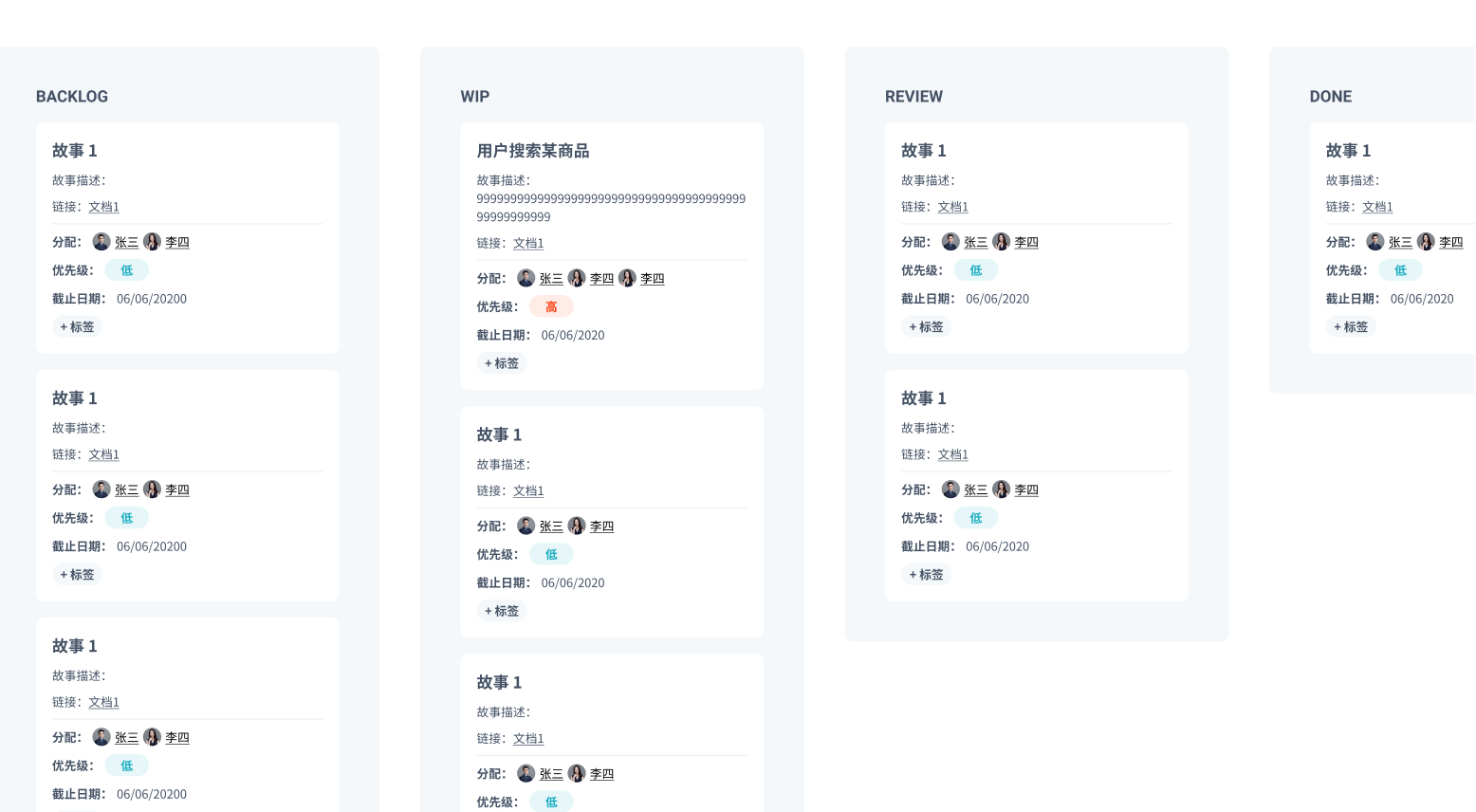1476x812 pixels.
Task: Click 张三's avatar in 用户搜索某商品 card
Action: pos(526,278)
